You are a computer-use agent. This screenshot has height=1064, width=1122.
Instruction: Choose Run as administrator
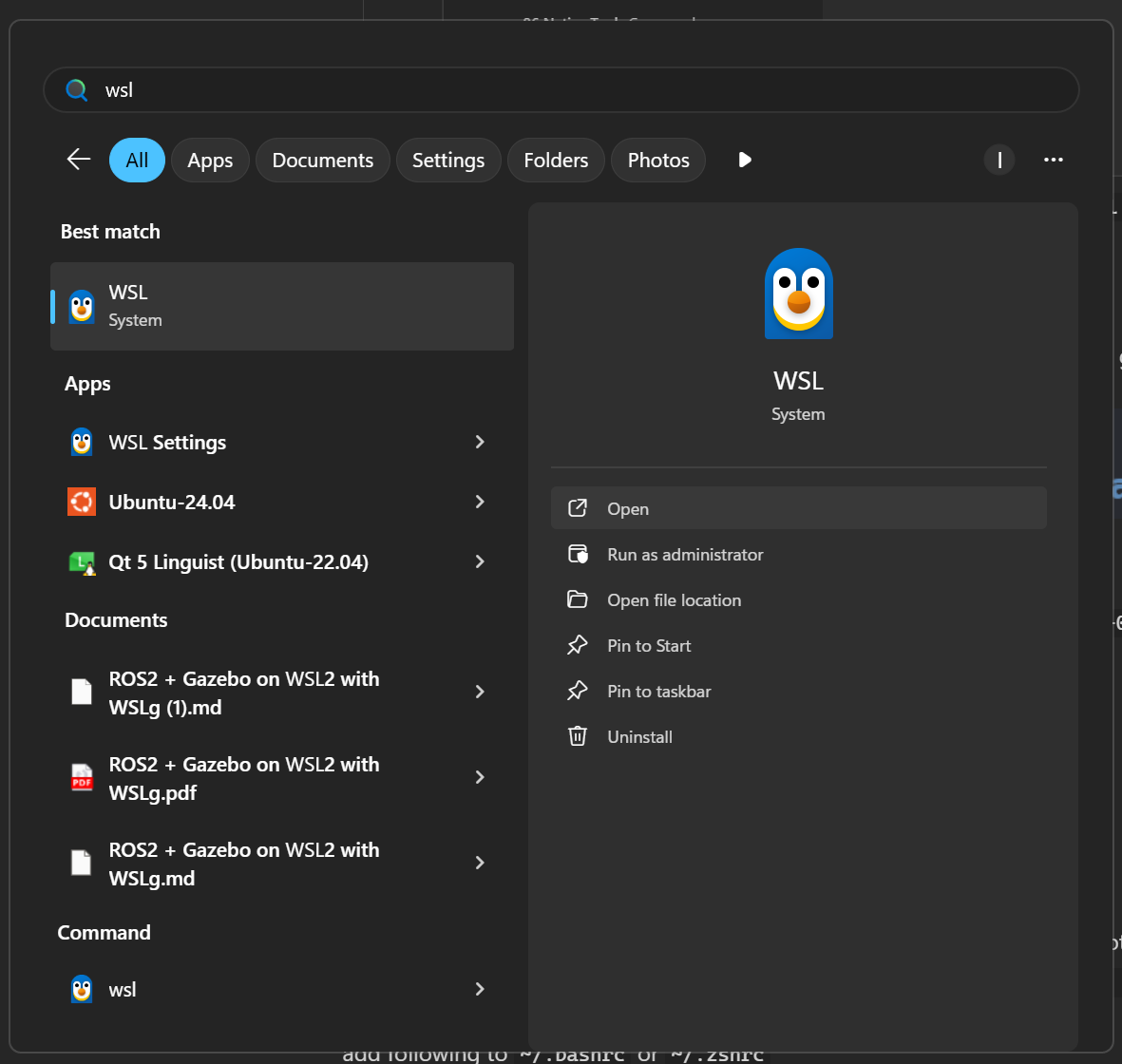click(685, 555)
